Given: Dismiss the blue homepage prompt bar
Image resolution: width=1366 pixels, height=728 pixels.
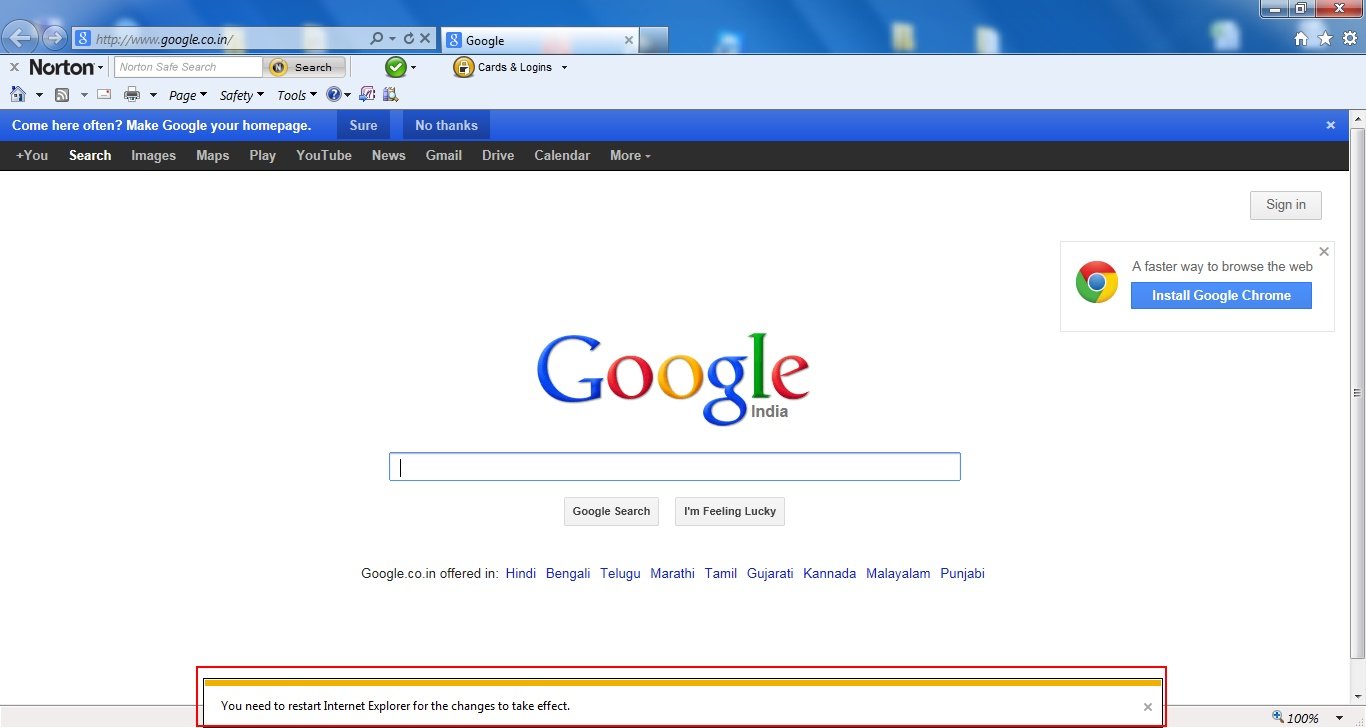Looking at the screenshot, I should (1331, 125).
